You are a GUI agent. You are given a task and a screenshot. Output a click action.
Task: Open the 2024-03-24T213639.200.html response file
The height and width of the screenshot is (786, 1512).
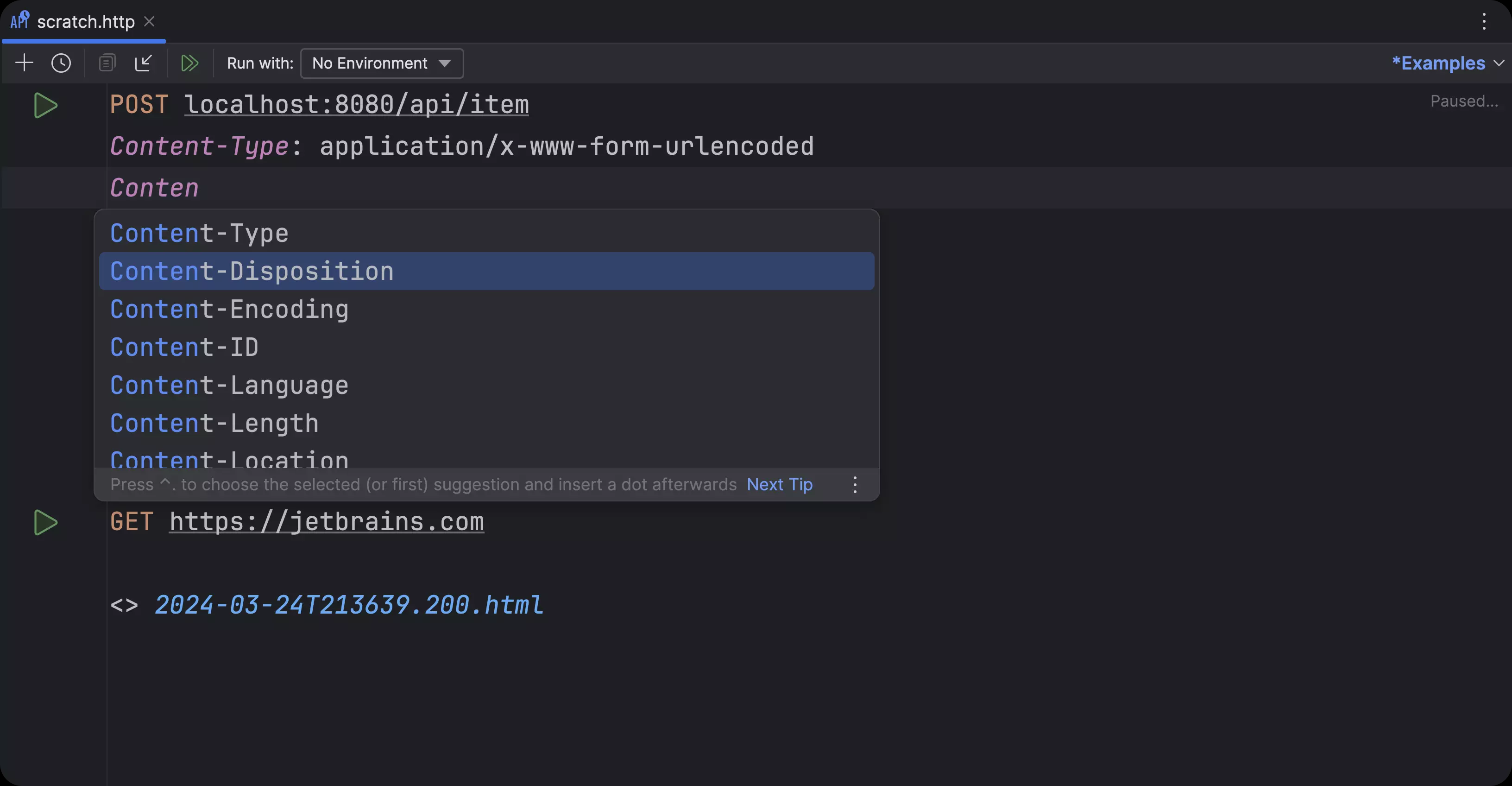pos(349,605)
